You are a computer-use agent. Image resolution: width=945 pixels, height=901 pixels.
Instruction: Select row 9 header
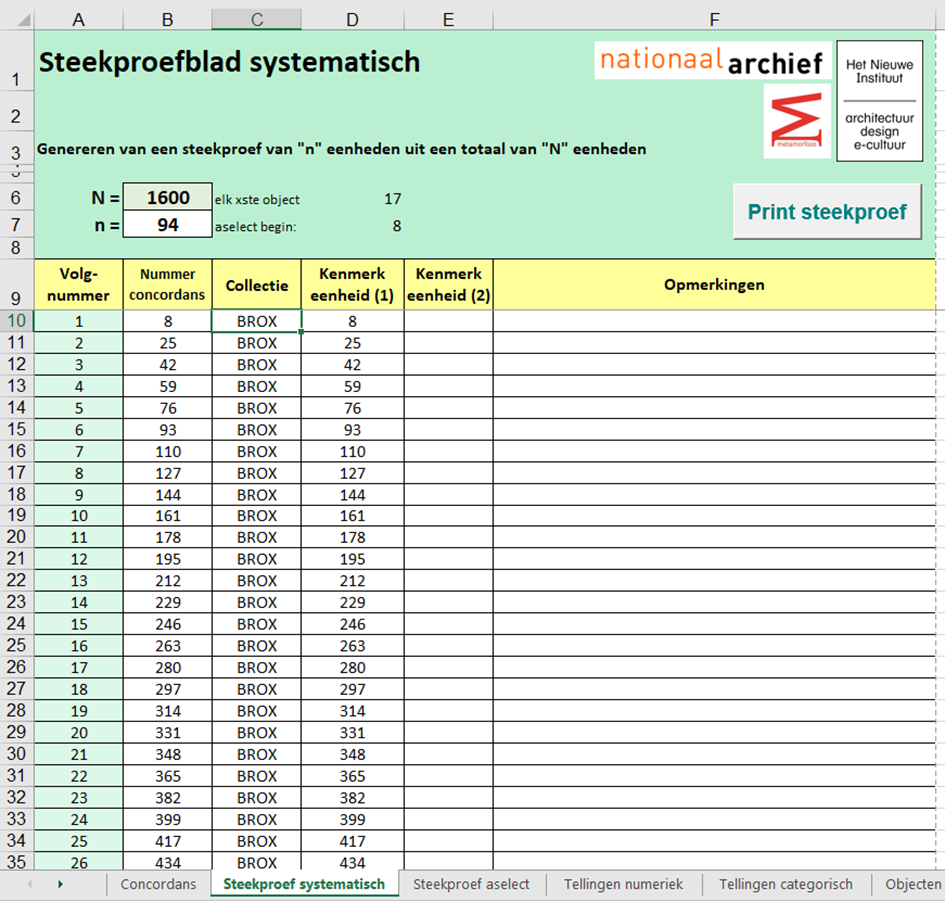click(x=17, y=284)
